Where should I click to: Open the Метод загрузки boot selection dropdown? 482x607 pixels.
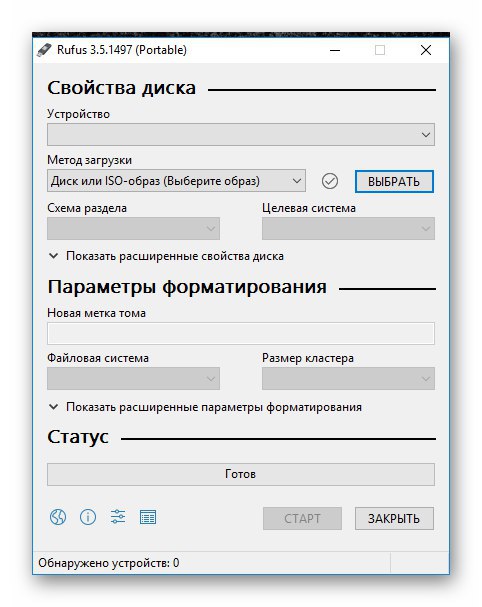pyautogui.click(x=177, y=181)
